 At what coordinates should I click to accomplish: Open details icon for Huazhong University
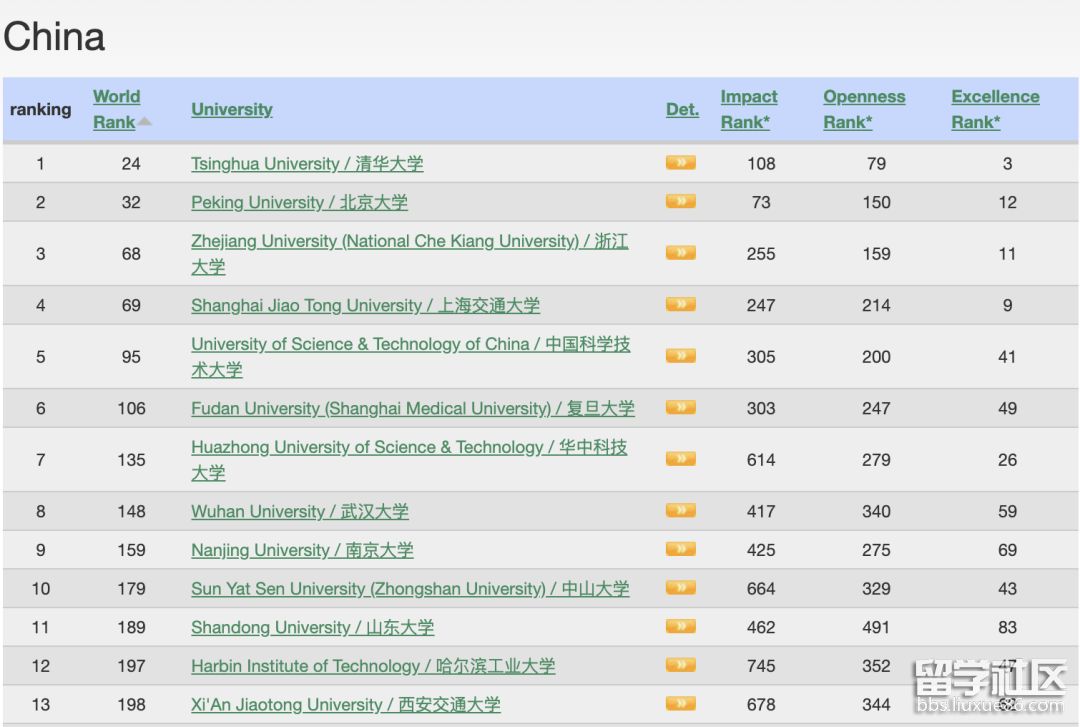point(681,459)
